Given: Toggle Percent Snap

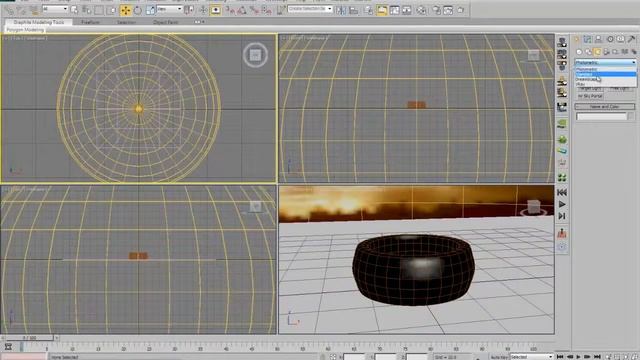Looking at the screenshot, I should pyautogui.click(x=254, y=10).
